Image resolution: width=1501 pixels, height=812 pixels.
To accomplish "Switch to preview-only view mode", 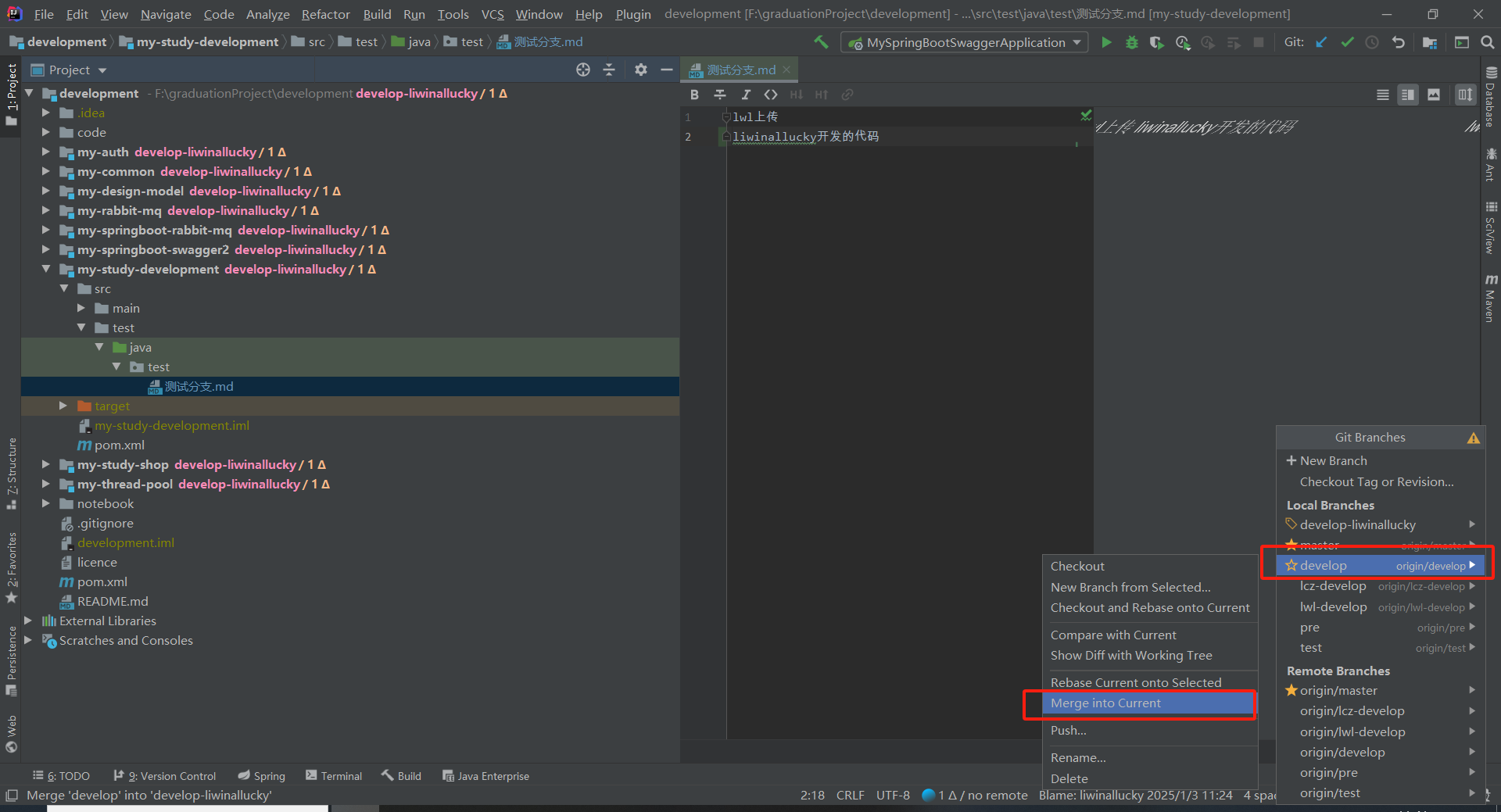I will pos(1433,95).
